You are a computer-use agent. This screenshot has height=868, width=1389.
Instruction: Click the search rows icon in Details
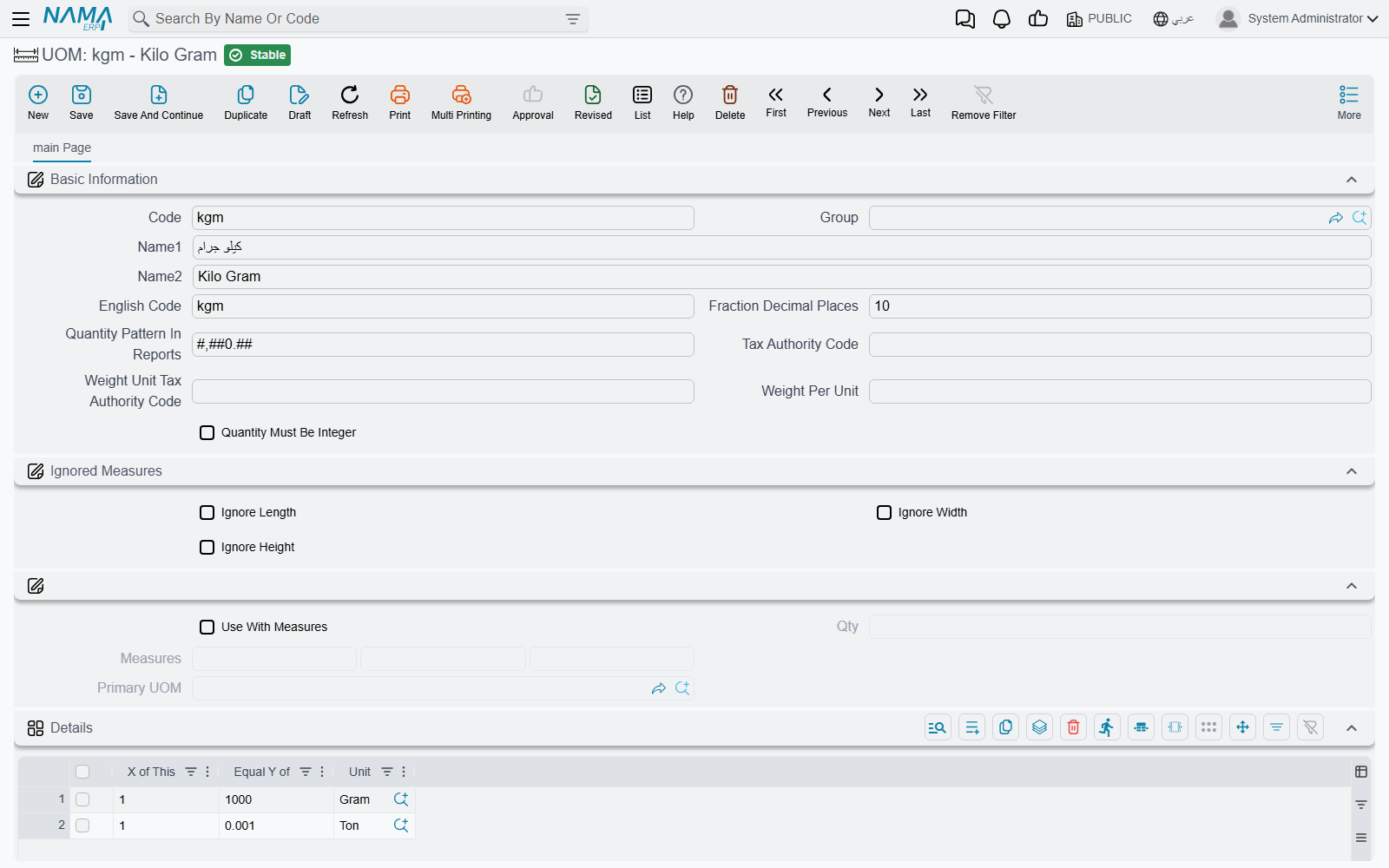938,727
